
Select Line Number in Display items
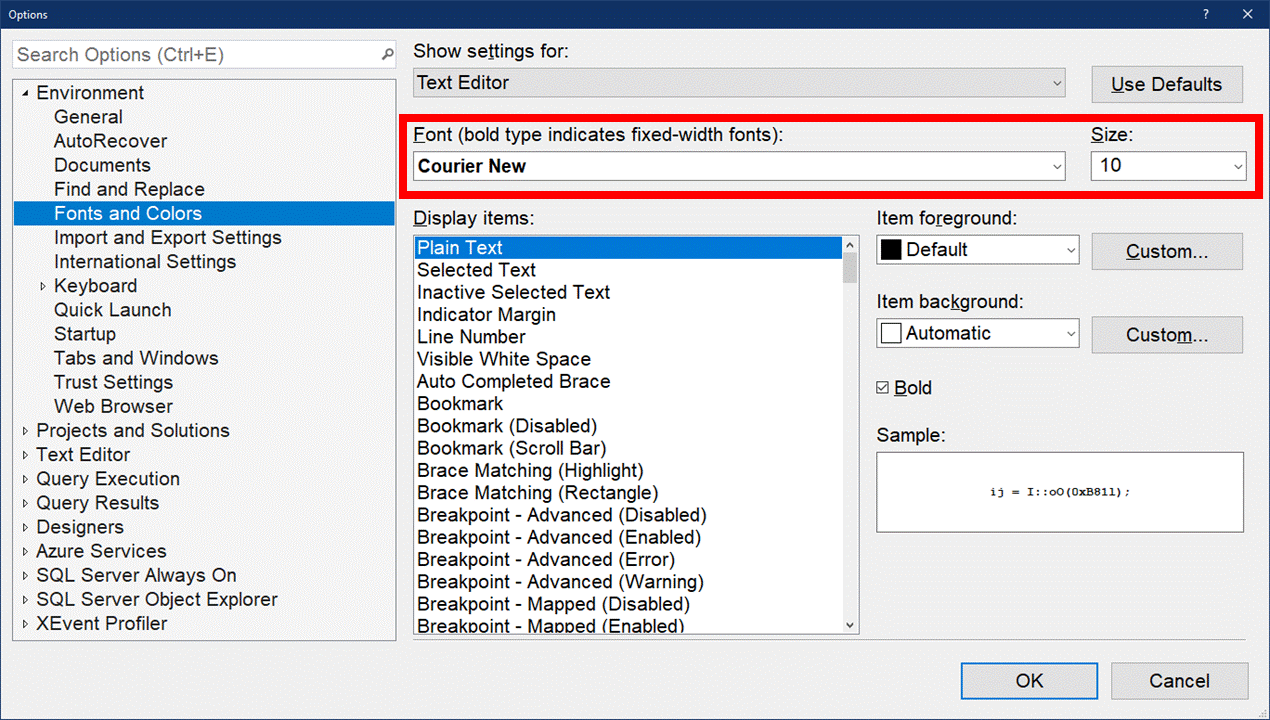471,337
